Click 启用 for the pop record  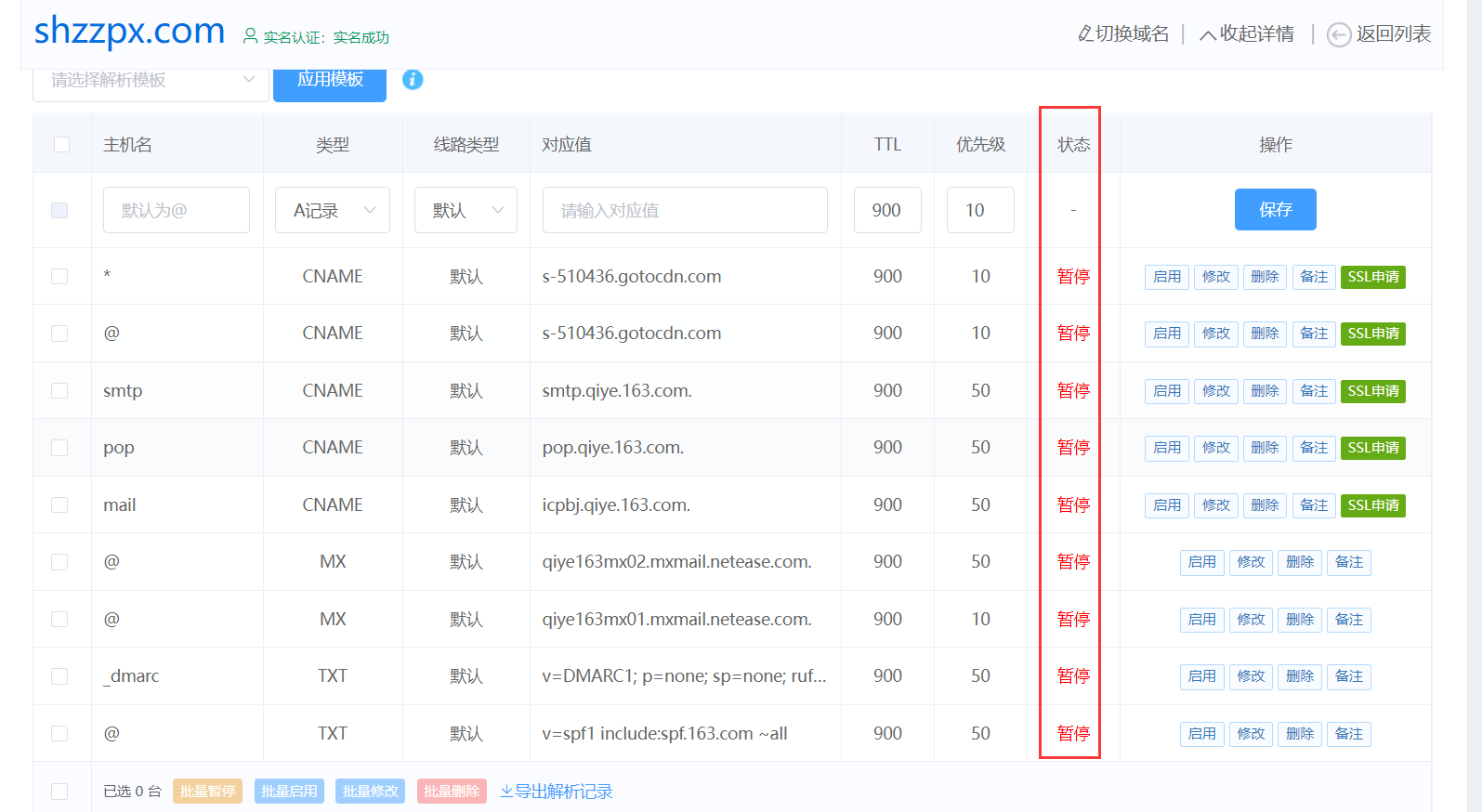tap(1166, 448)
